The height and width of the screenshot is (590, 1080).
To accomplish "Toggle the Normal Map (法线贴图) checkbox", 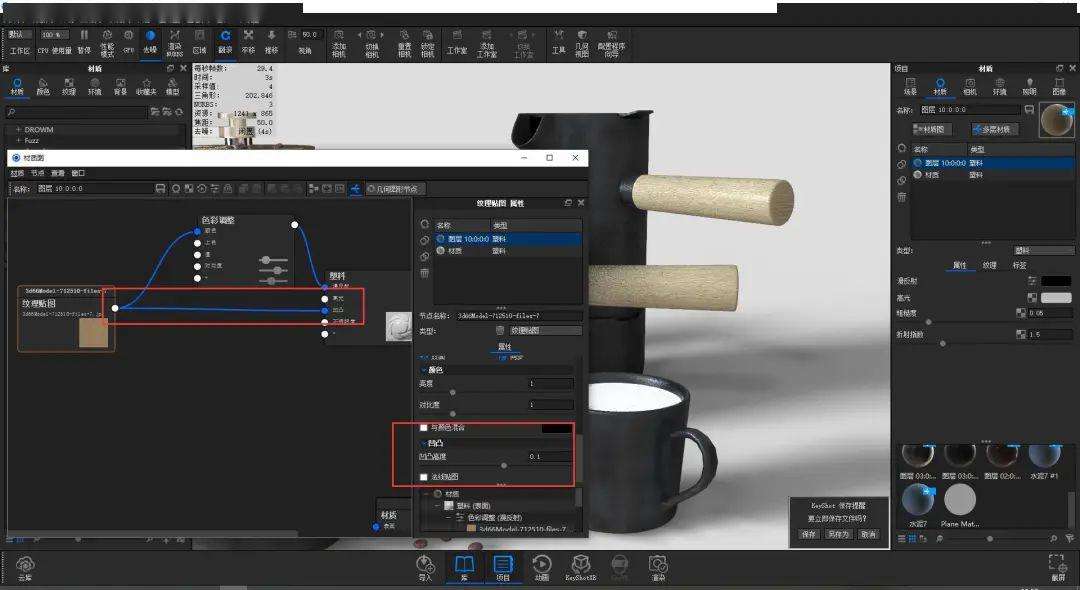I will tap(424, 476).
